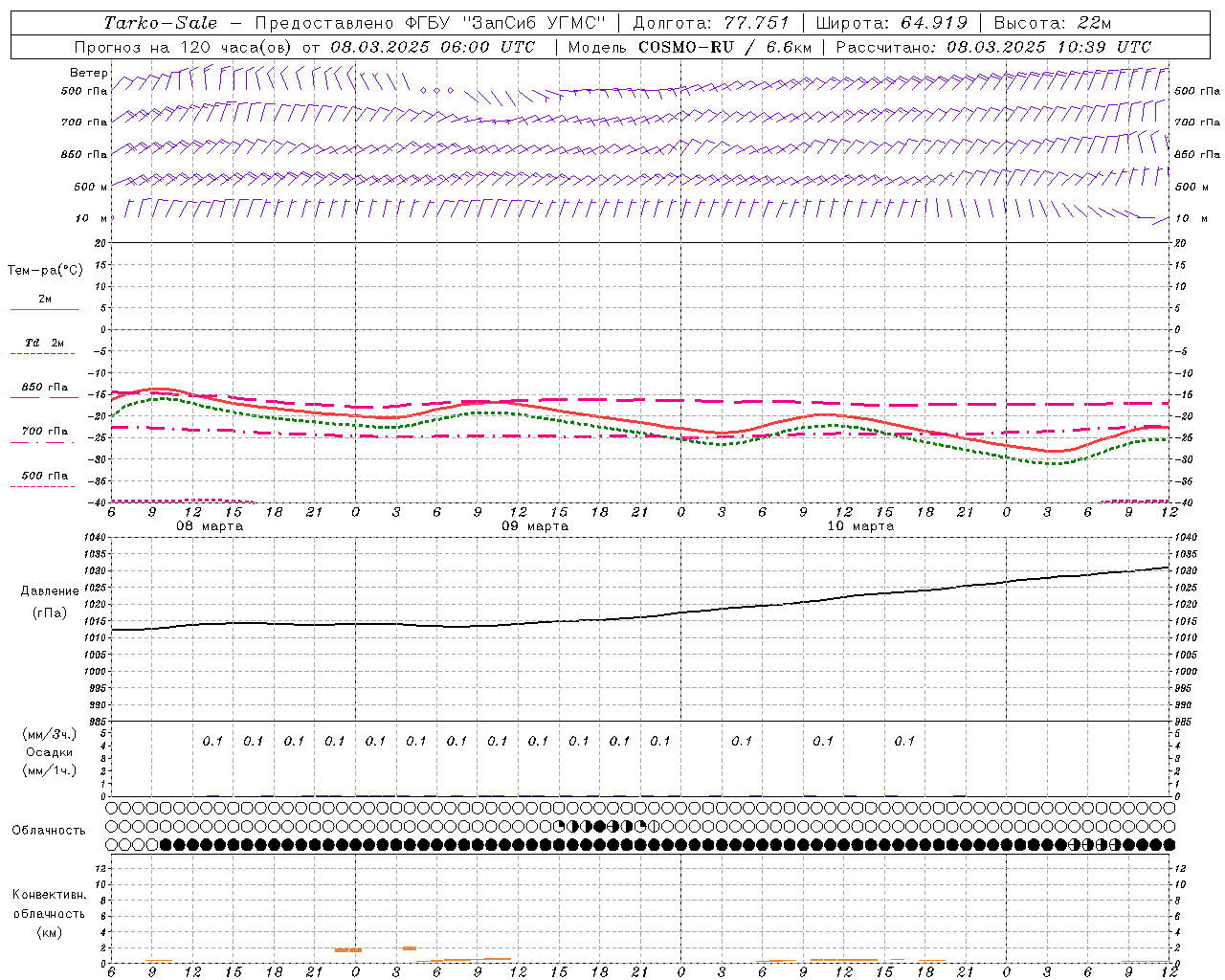Click the 700 гПа entry in the temperature legend
Image resolution: width=1225 pixels, height=980 pixels.
[45, 432]
